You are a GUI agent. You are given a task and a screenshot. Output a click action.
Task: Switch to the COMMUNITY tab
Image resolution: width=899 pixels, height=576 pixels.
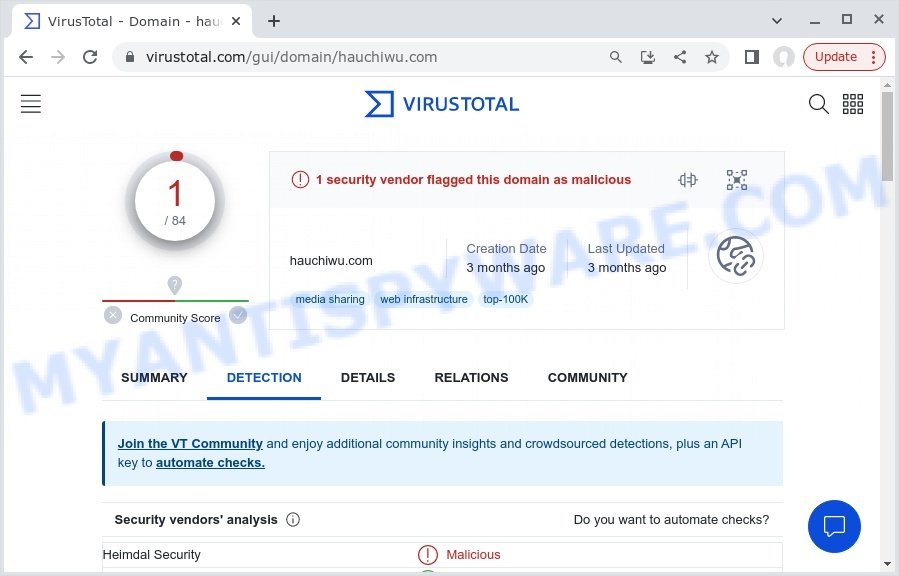pyautogui.click(x=587, y=378)
